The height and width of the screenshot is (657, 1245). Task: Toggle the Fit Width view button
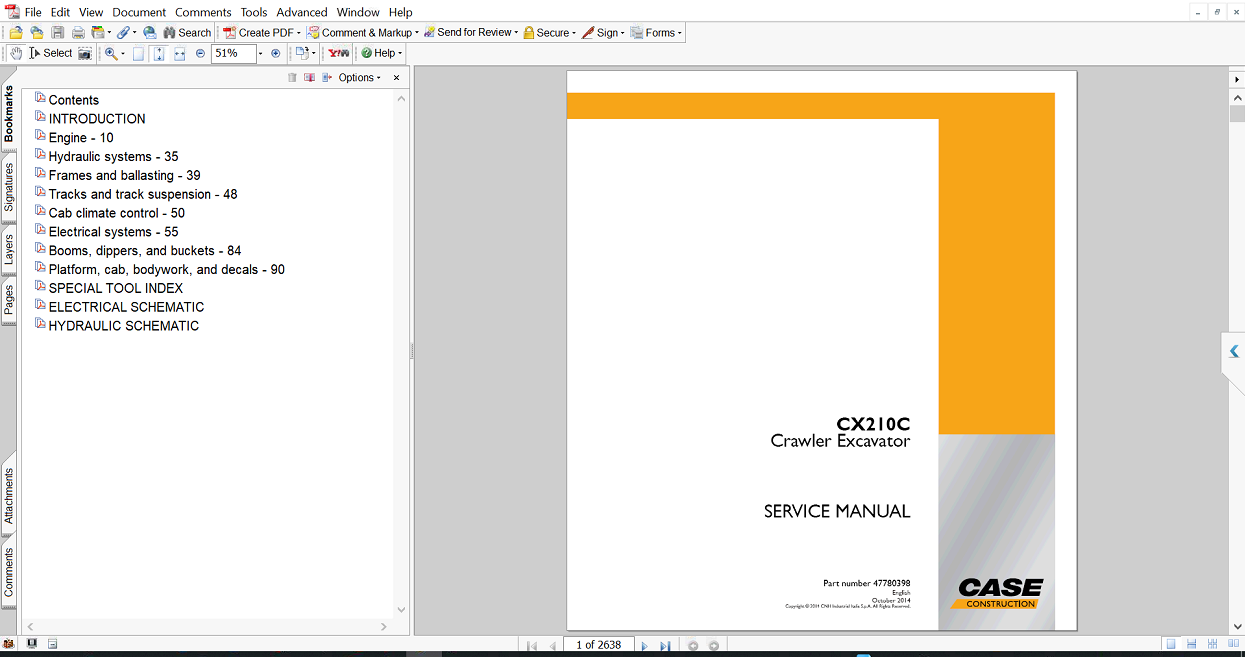pyautogui.click(x=180, y=53)
